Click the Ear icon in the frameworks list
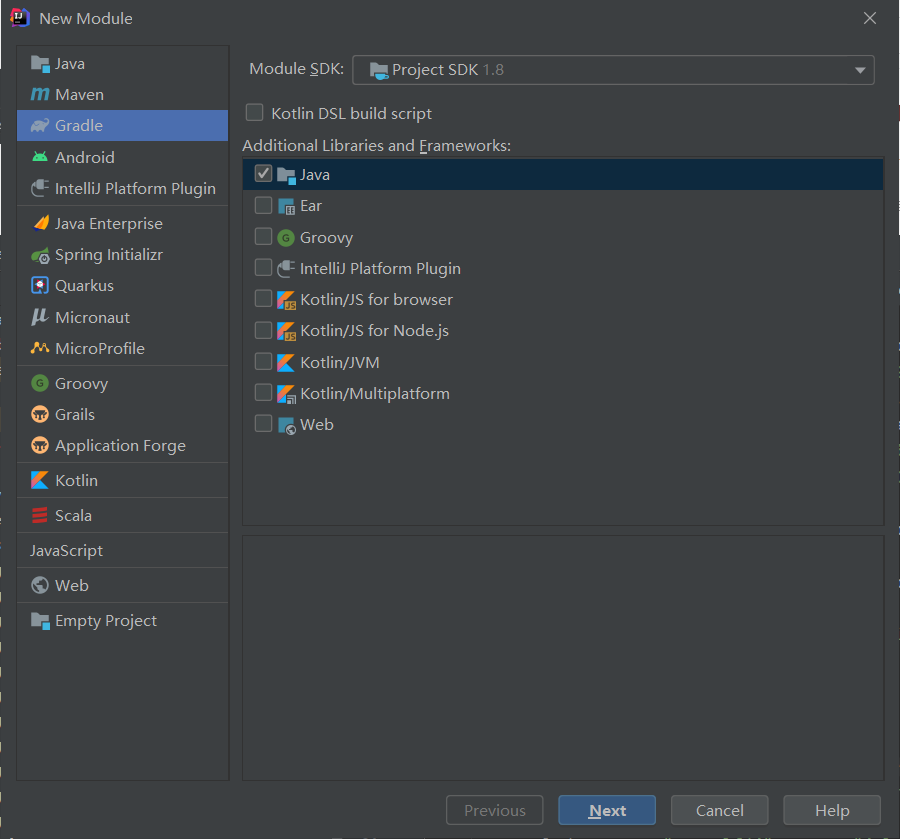This screenshot has height=839, width=900. point(286,206)
